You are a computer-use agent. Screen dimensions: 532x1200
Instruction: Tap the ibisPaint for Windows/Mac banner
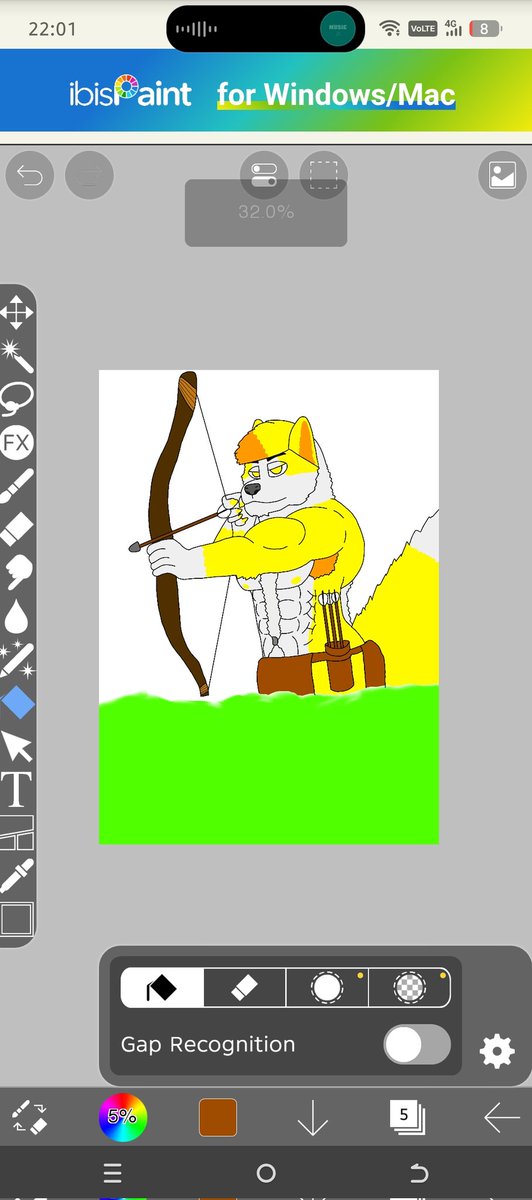click(x=266, y=95)
